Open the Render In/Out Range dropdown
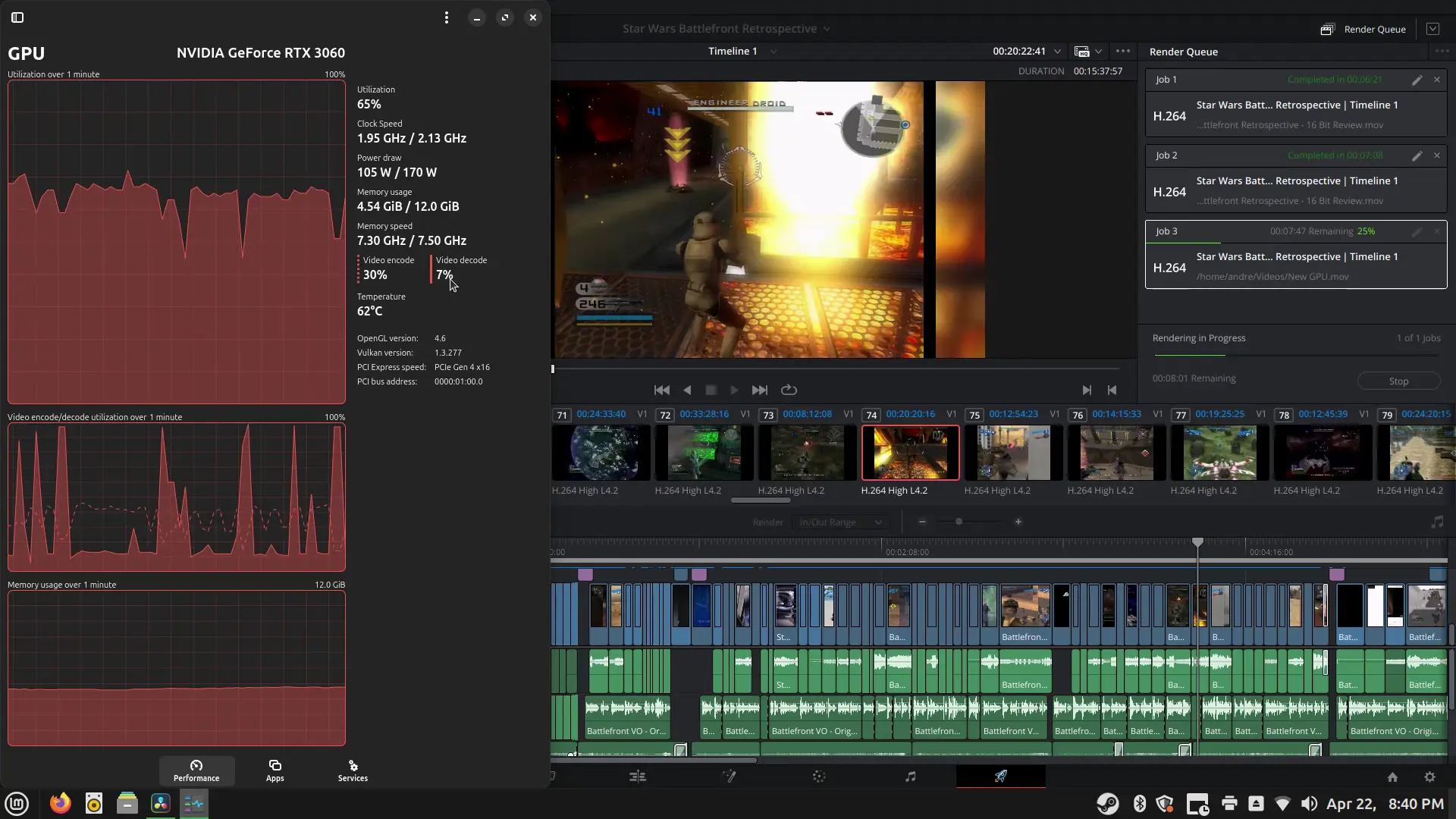This screenshot has width=1456, height=819. tap(840, 522)
